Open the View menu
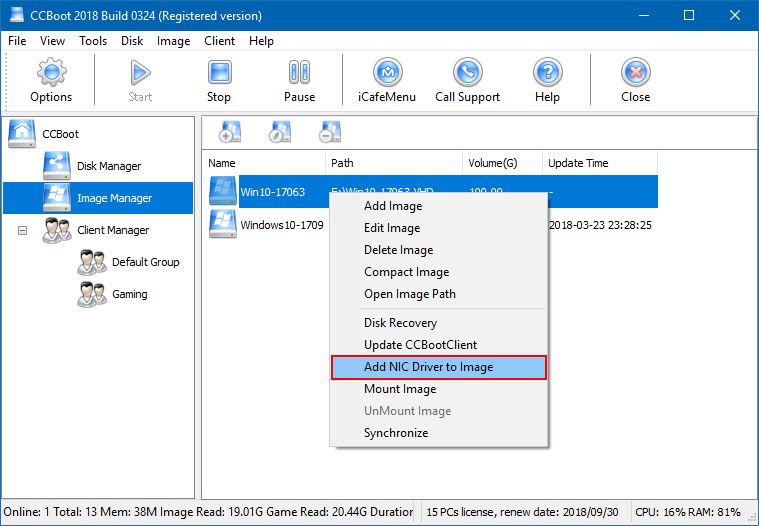 (x=52, y=41)
